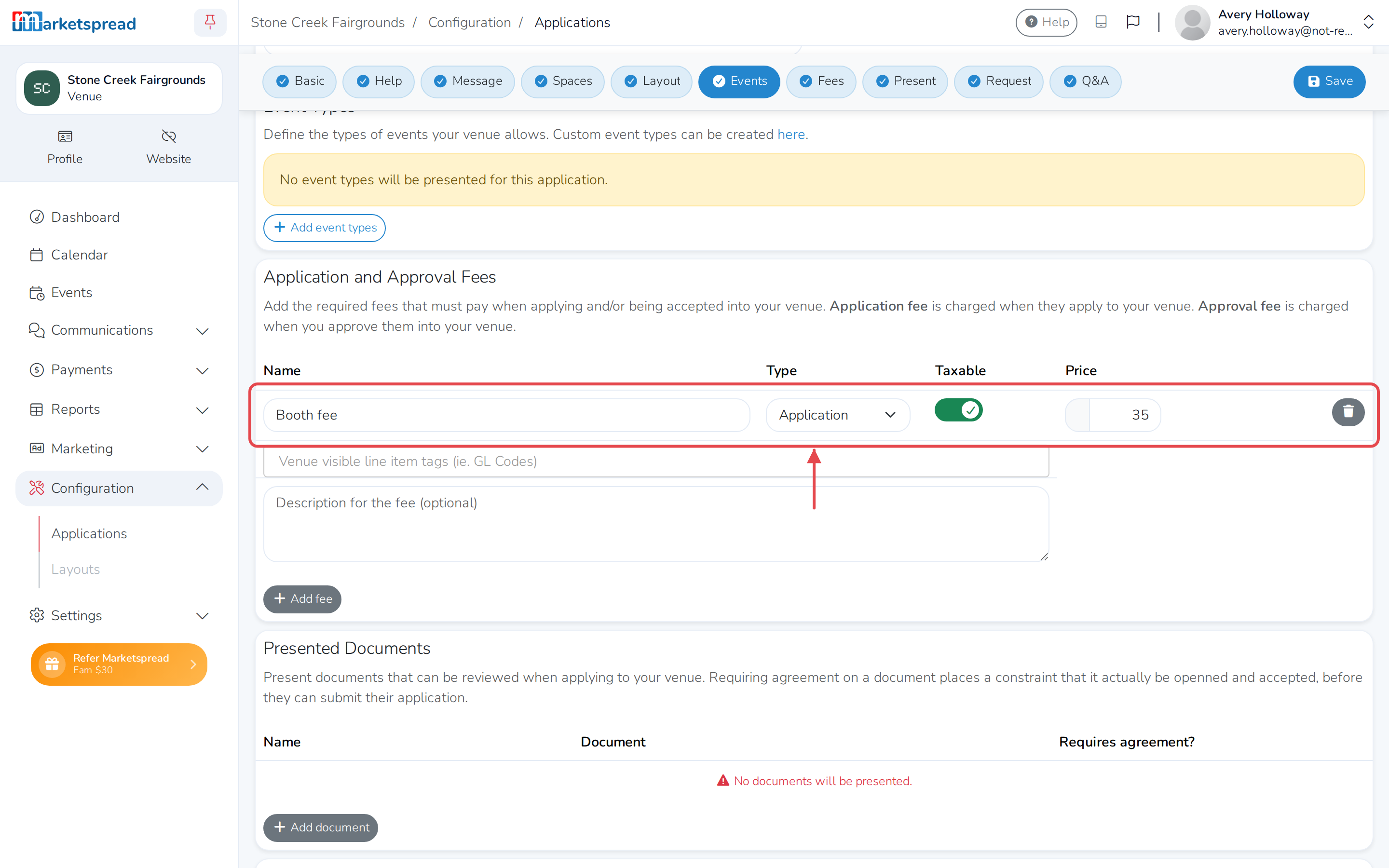Click the Save button
The height and width of the screenshot is (868, 1389).
1329,81
